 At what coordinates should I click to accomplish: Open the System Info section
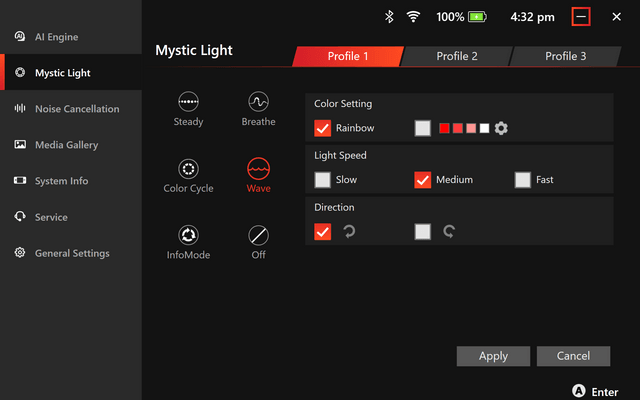click(71, 180)
